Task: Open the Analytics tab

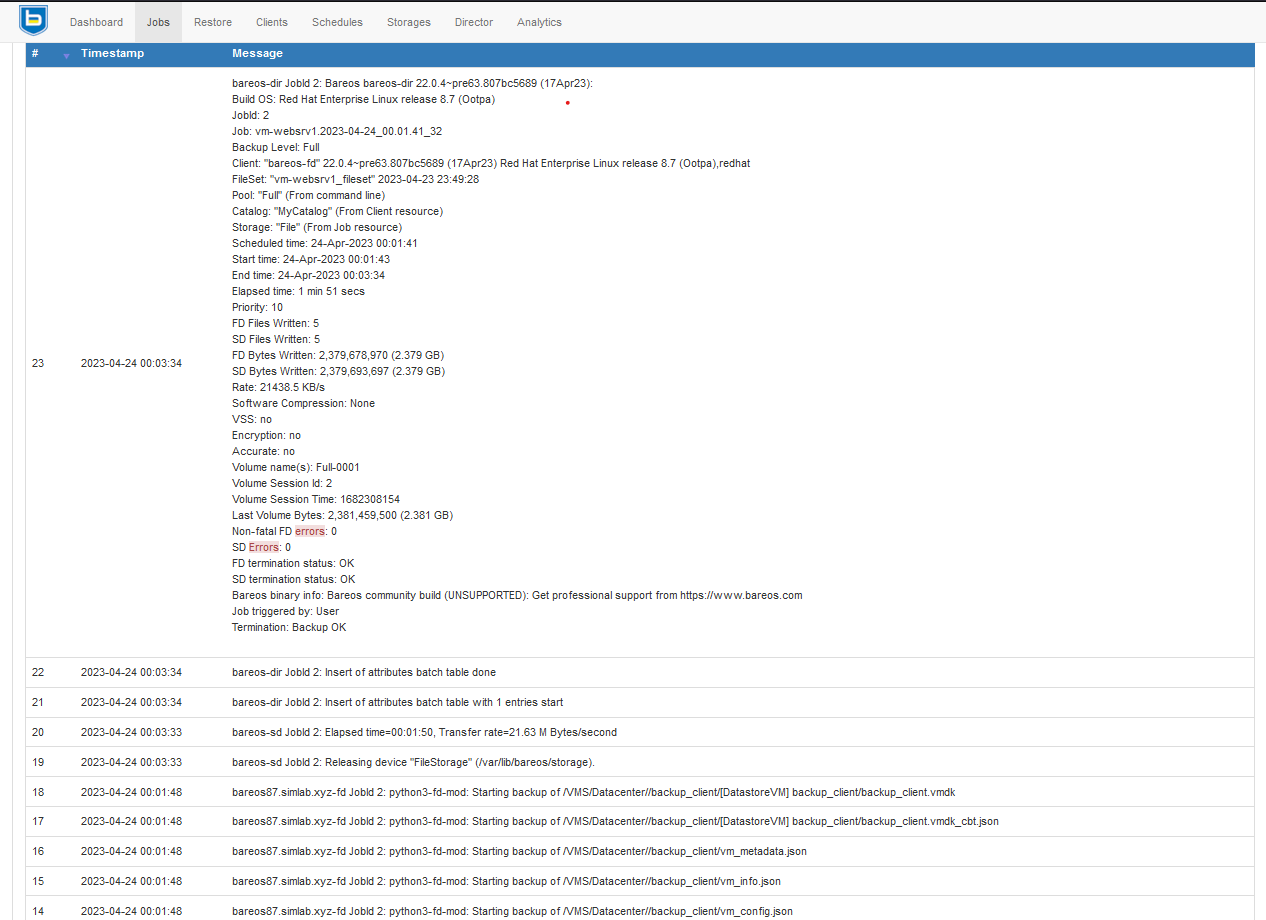Action: pos(539,22)
